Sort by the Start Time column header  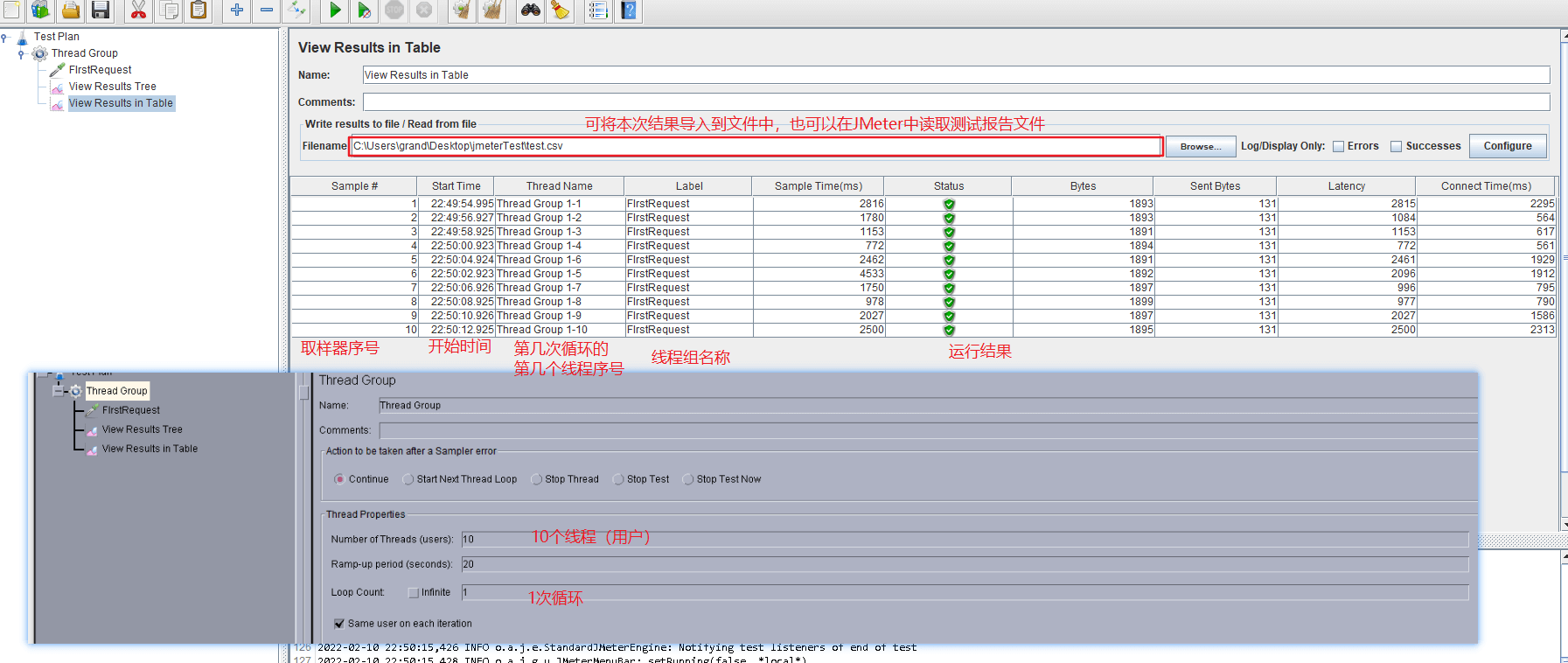click(x=456, y=186)
